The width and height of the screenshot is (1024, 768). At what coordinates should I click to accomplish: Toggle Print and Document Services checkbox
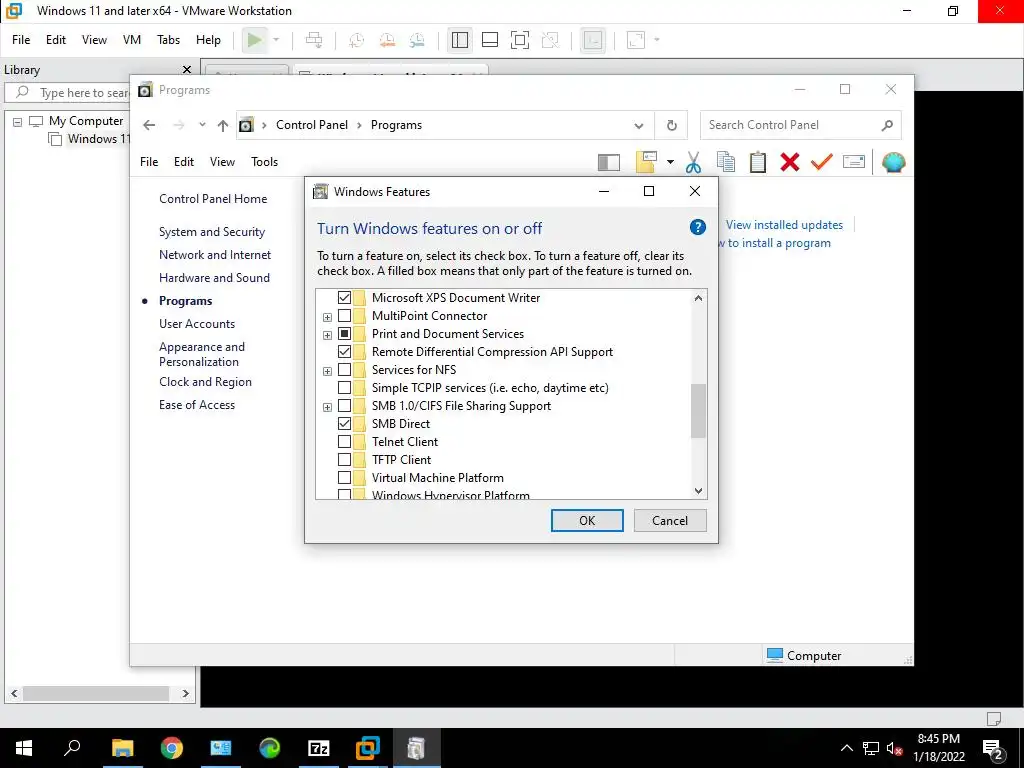(344, 334)
